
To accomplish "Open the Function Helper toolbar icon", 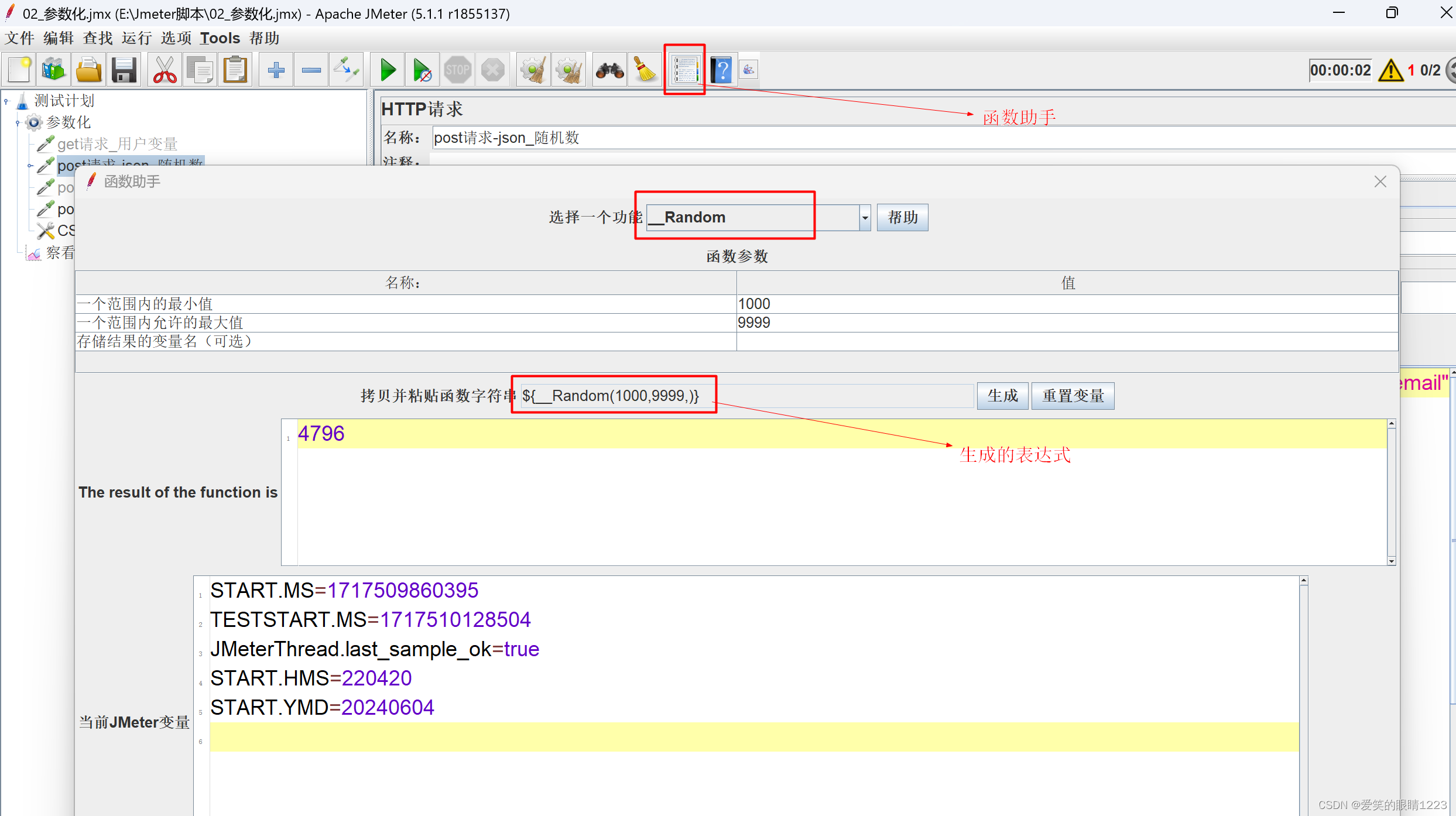I will click(684, 70).
